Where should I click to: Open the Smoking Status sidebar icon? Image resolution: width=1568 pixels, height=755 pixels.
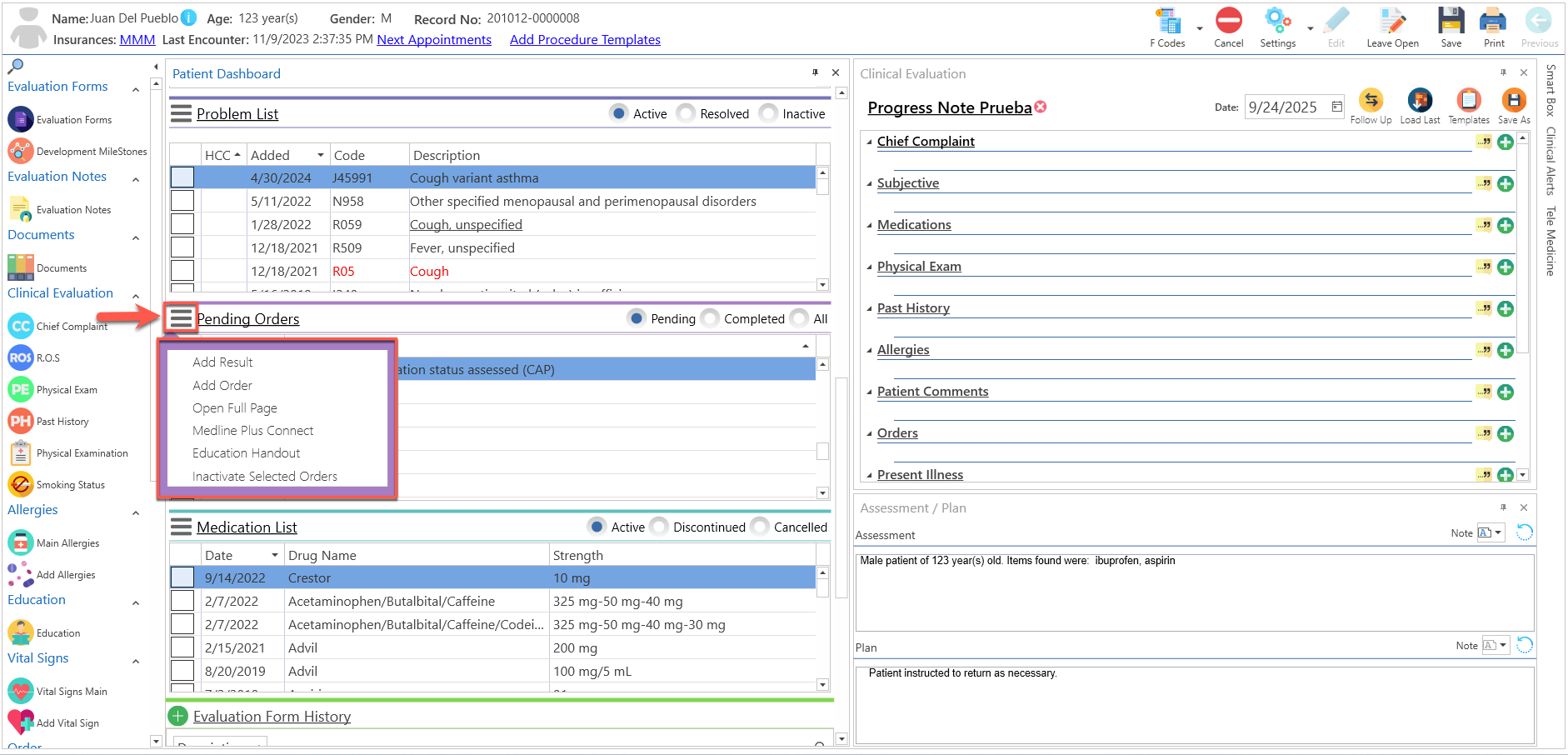click(x=21, y=484)
